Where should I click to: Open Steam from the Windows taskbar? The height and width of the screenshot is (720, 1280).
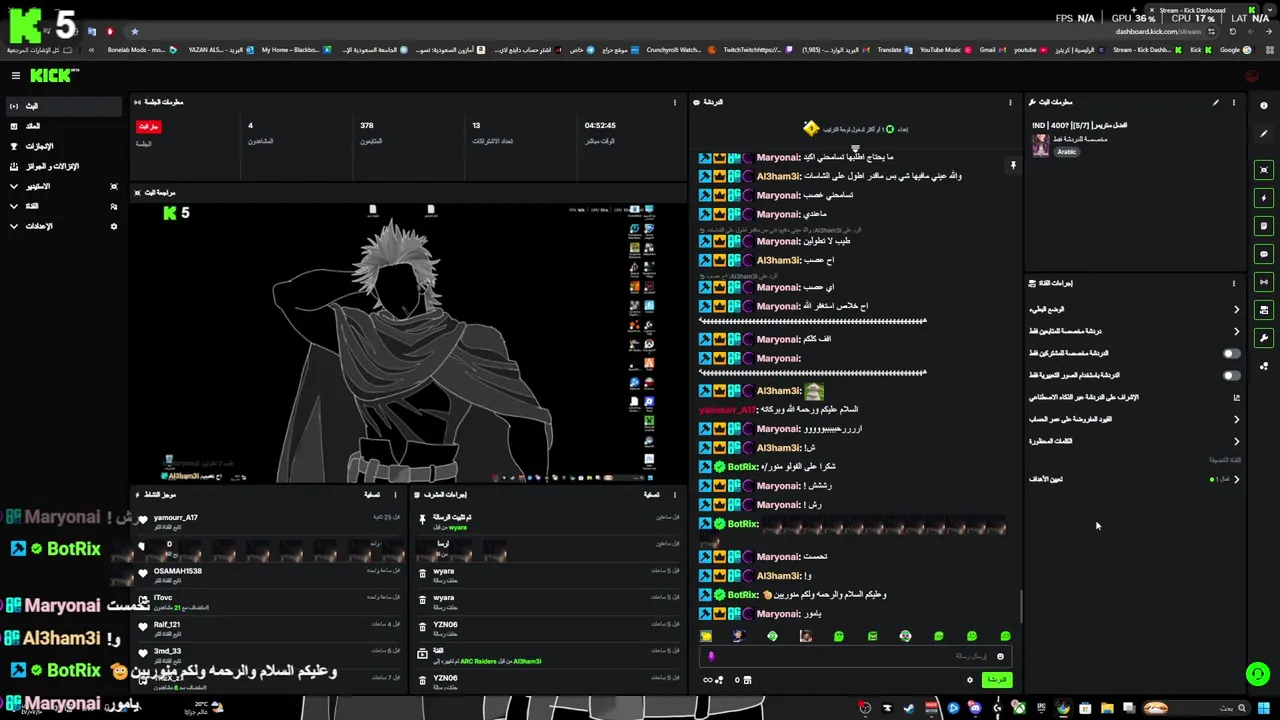(909, 708)
